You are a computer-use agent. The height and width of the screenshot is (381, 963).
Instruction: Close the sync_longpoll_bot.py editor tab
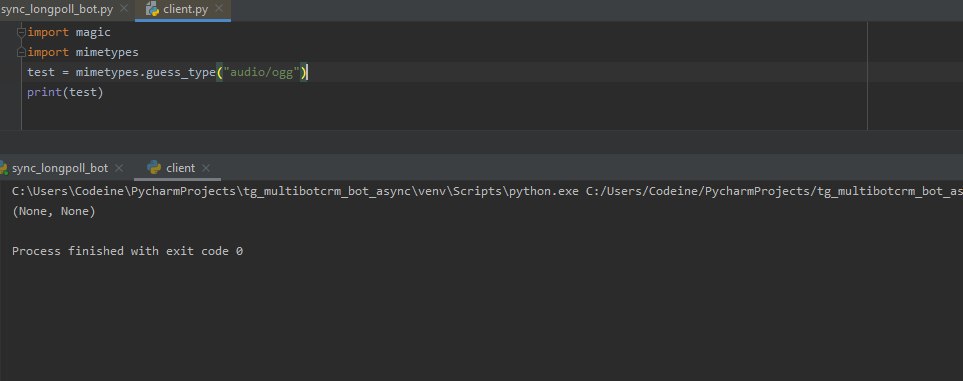124,9
